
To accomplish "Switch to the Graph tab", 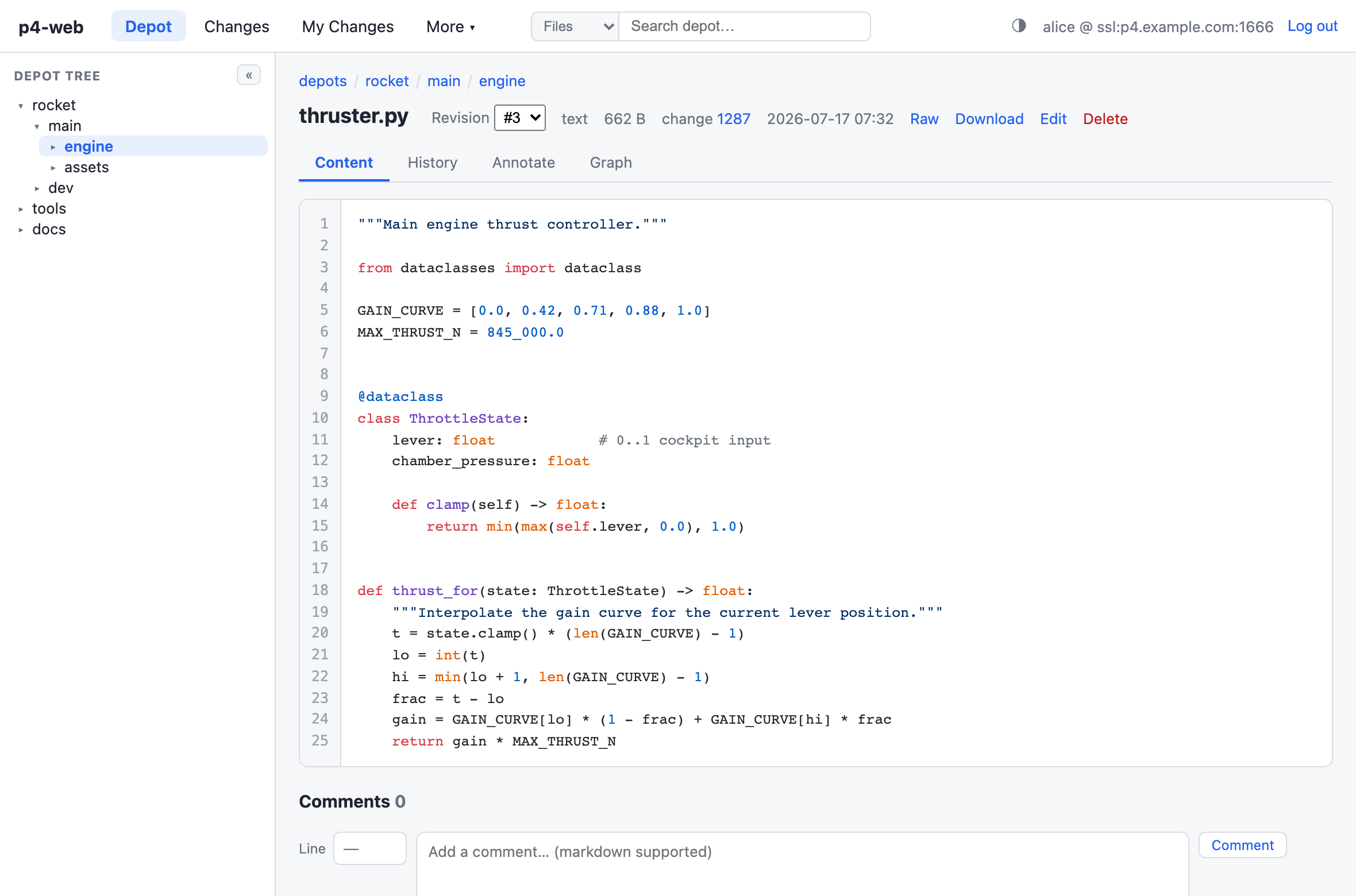I will pos(611,163).
